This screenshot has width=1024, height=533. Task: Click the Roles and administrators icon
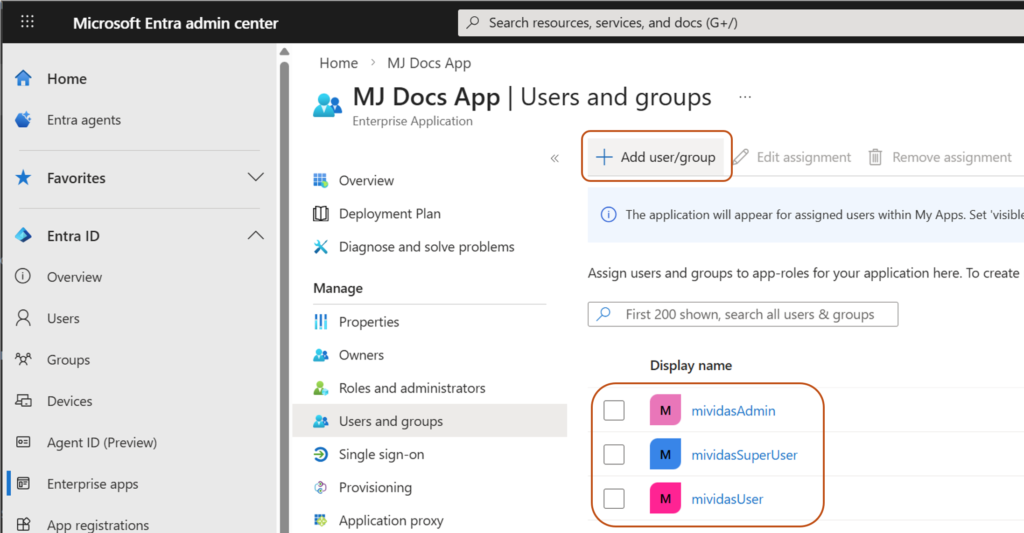click(321, 388)
